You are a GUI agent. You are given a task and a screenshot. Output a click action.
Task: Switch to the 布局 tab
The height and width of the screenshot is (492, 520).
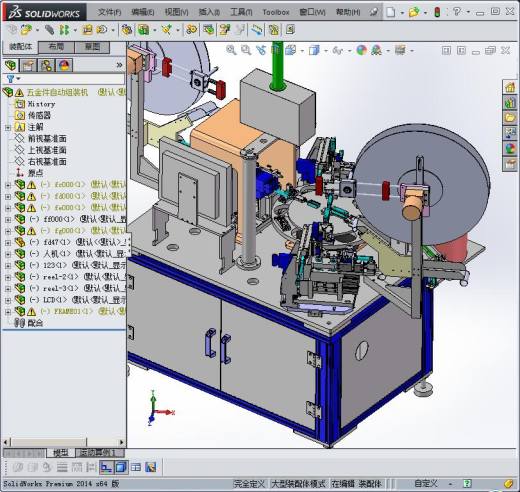click(56, 47)
